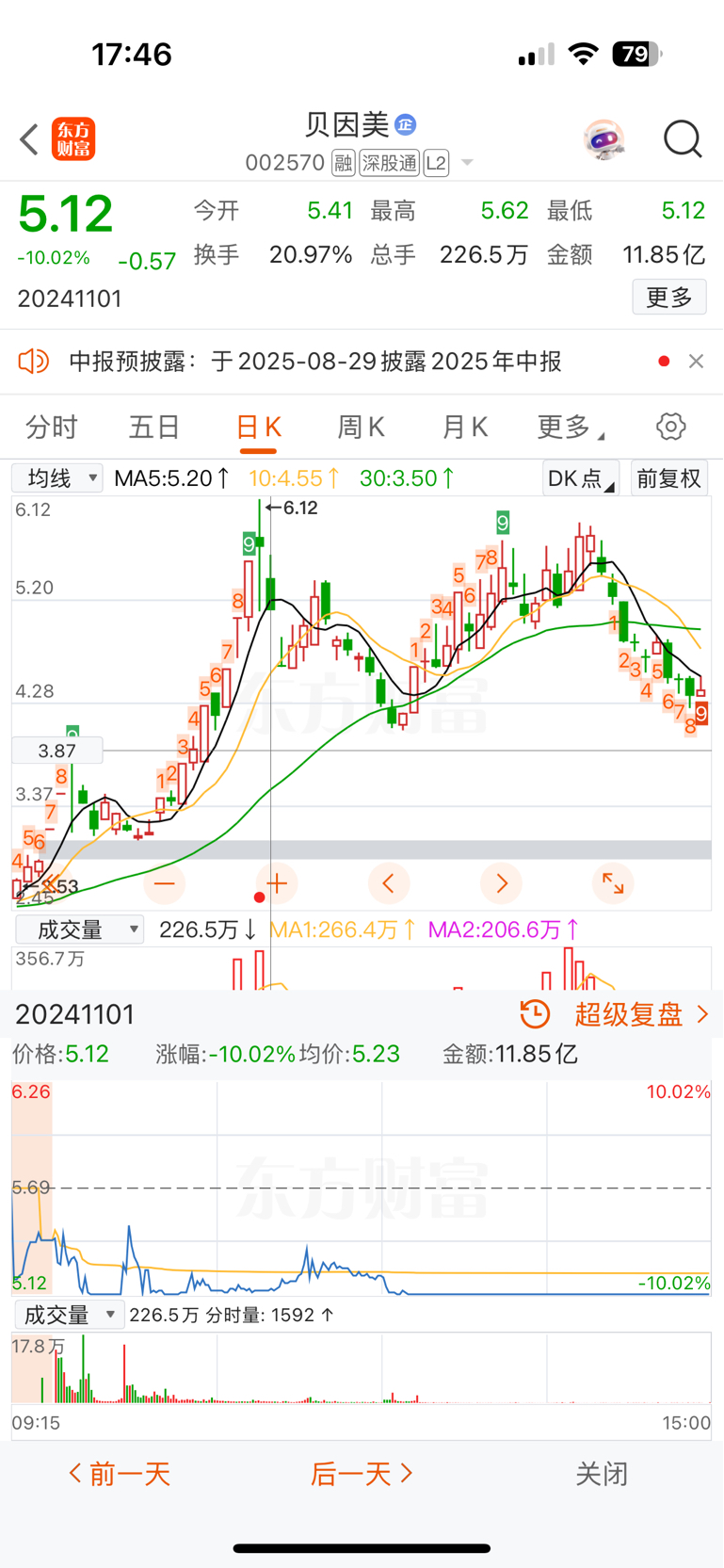Tap the orange 10:4.55 MA label
The image size is (724, 1568).
tap(294, 478)
